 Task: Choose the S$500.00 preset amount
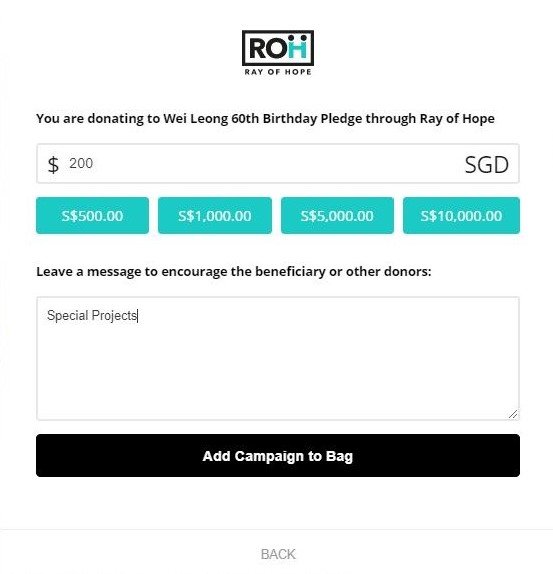coord(92,215)
